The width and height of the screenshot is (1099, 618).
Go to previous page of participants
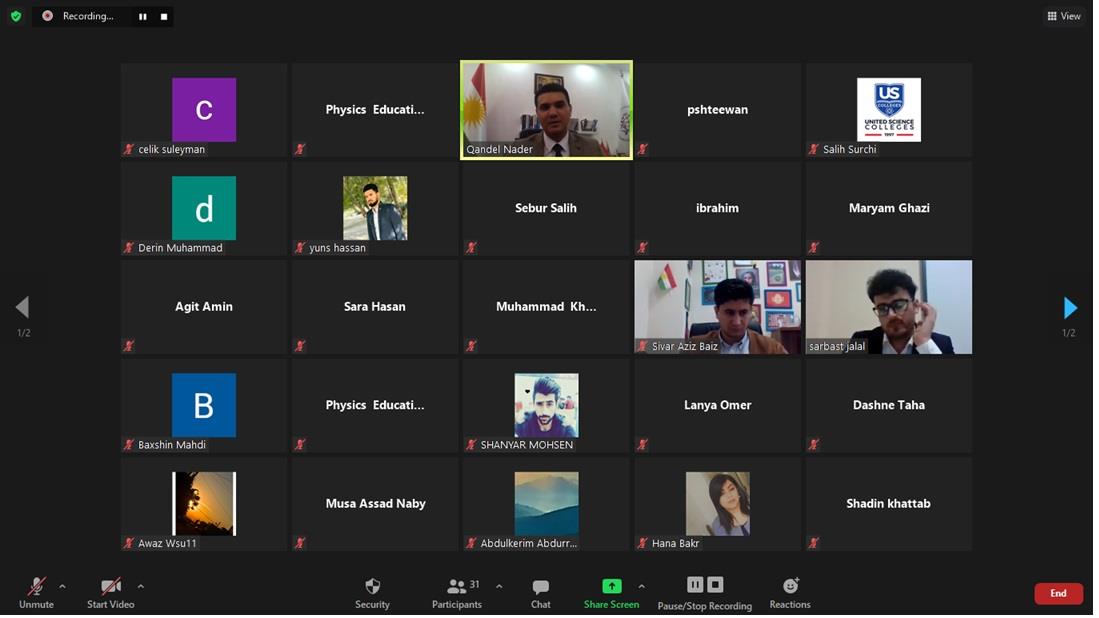[x=23, y=307]
